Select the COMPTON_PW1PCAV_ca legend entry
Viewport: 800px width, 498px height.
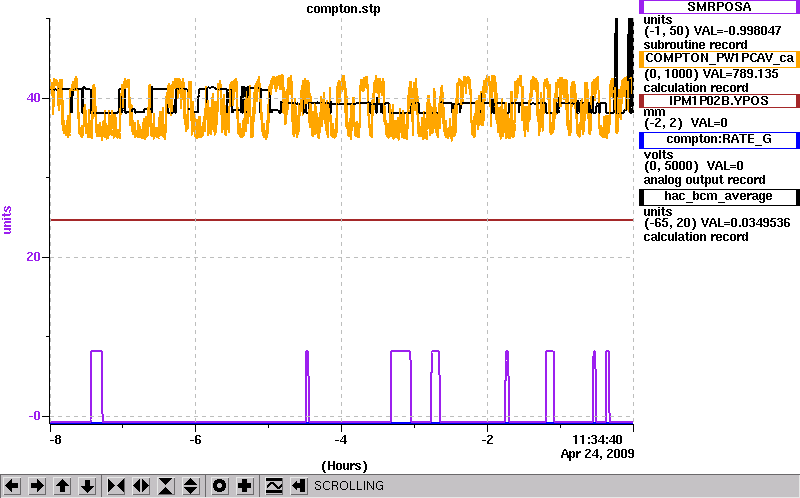pyautogui.click(x=719, y=58)
